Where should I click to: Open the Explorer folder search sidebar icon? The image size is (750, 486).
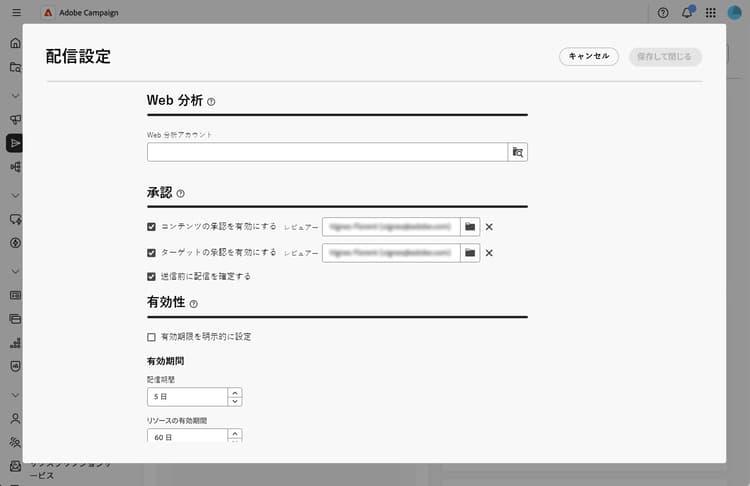[15, 67]
